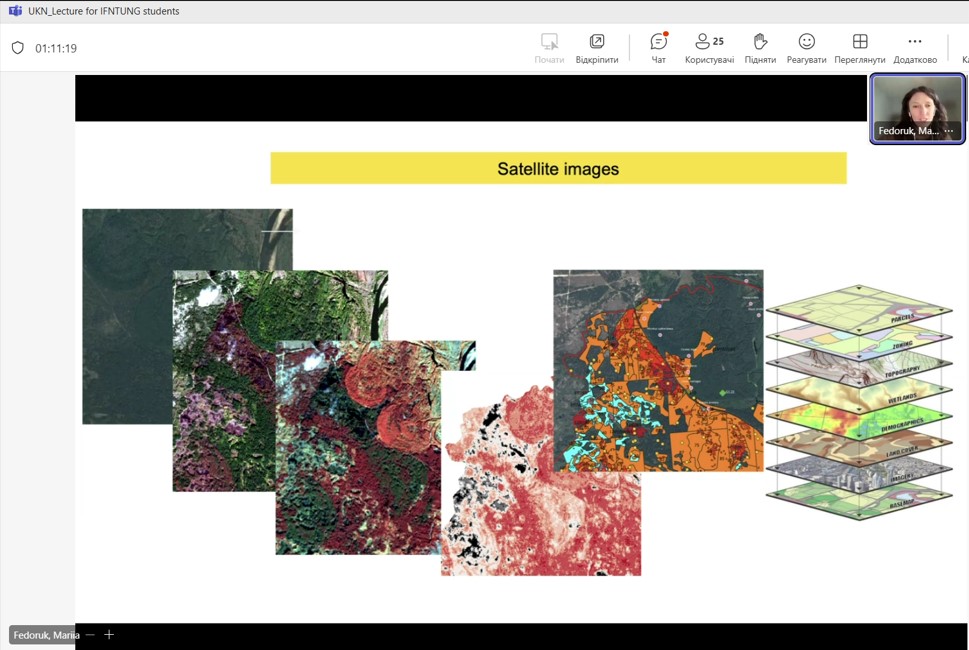Click the Fedoruk, Mariia presenter name label
This screenshot has width=969, height=650.
coord(46,635)
